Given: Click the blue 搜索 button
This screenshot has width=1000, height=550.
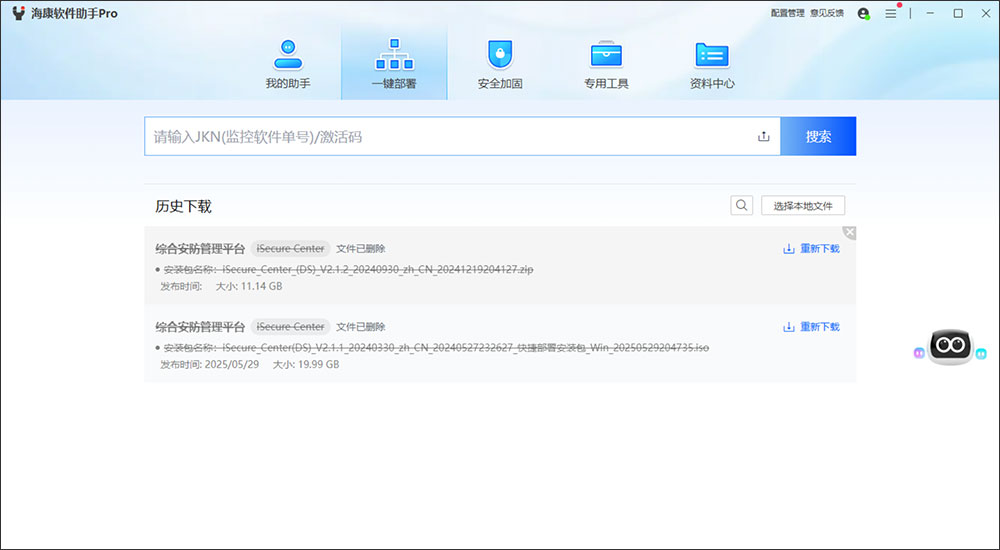Looking at the screenshot, I should (818, 136).
